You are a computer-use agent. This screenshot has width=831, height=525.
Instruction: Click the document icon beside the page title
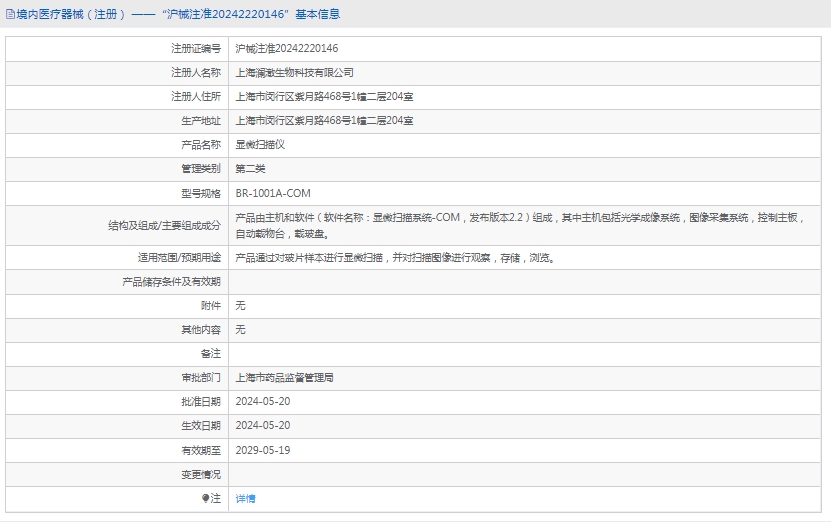pos(9,14)
